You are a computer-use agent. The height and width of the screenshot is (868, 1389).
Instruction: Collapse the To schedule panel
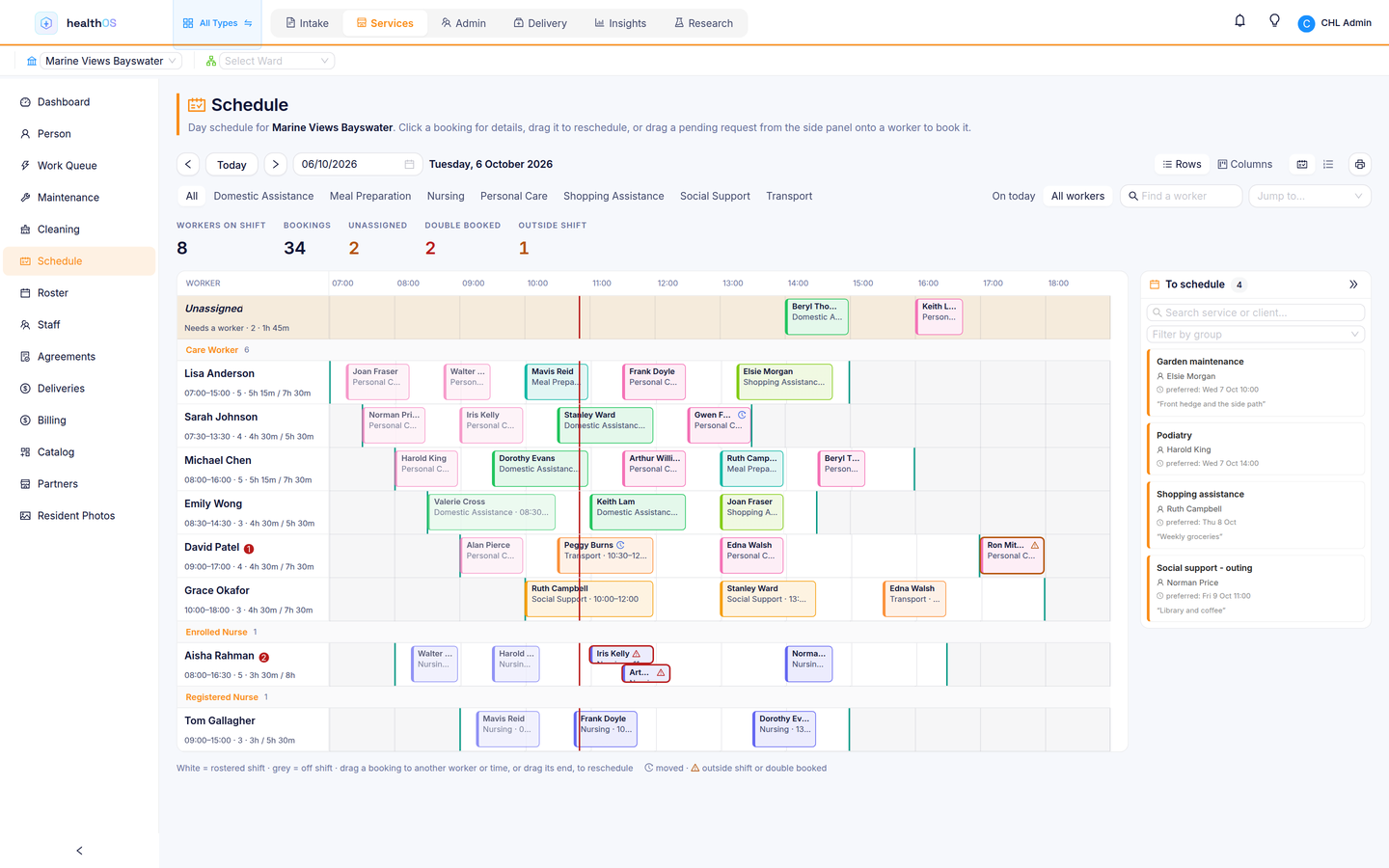1353,285
